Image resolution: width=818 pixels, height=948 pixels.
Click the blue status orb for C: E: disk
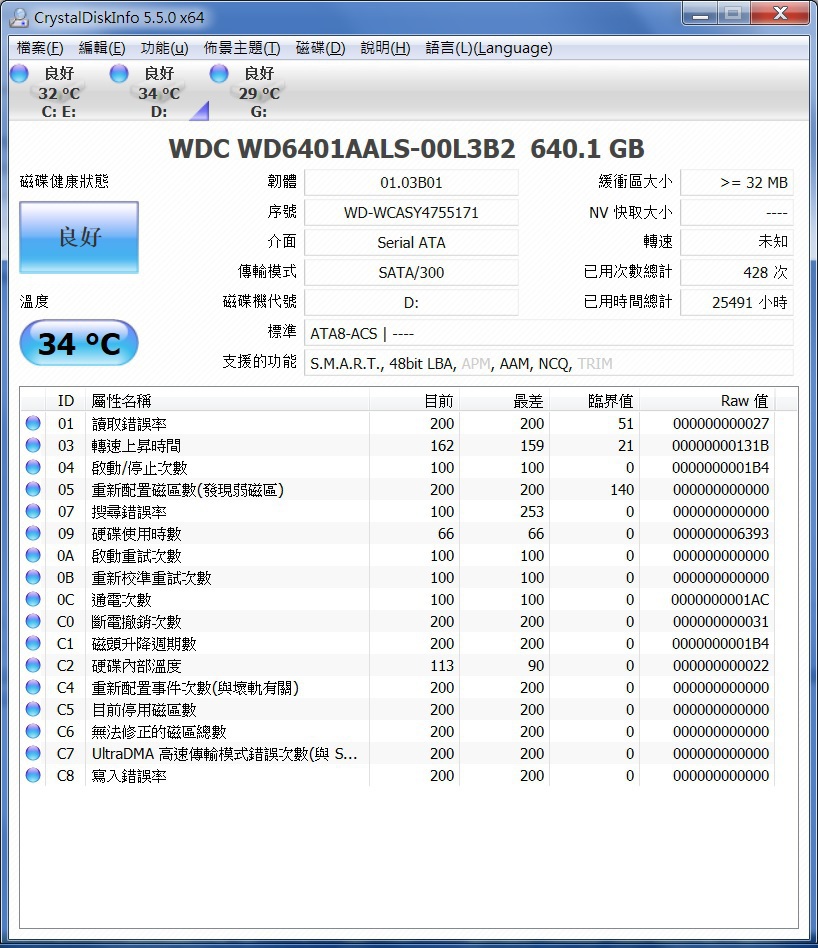(x=19, y=74)
